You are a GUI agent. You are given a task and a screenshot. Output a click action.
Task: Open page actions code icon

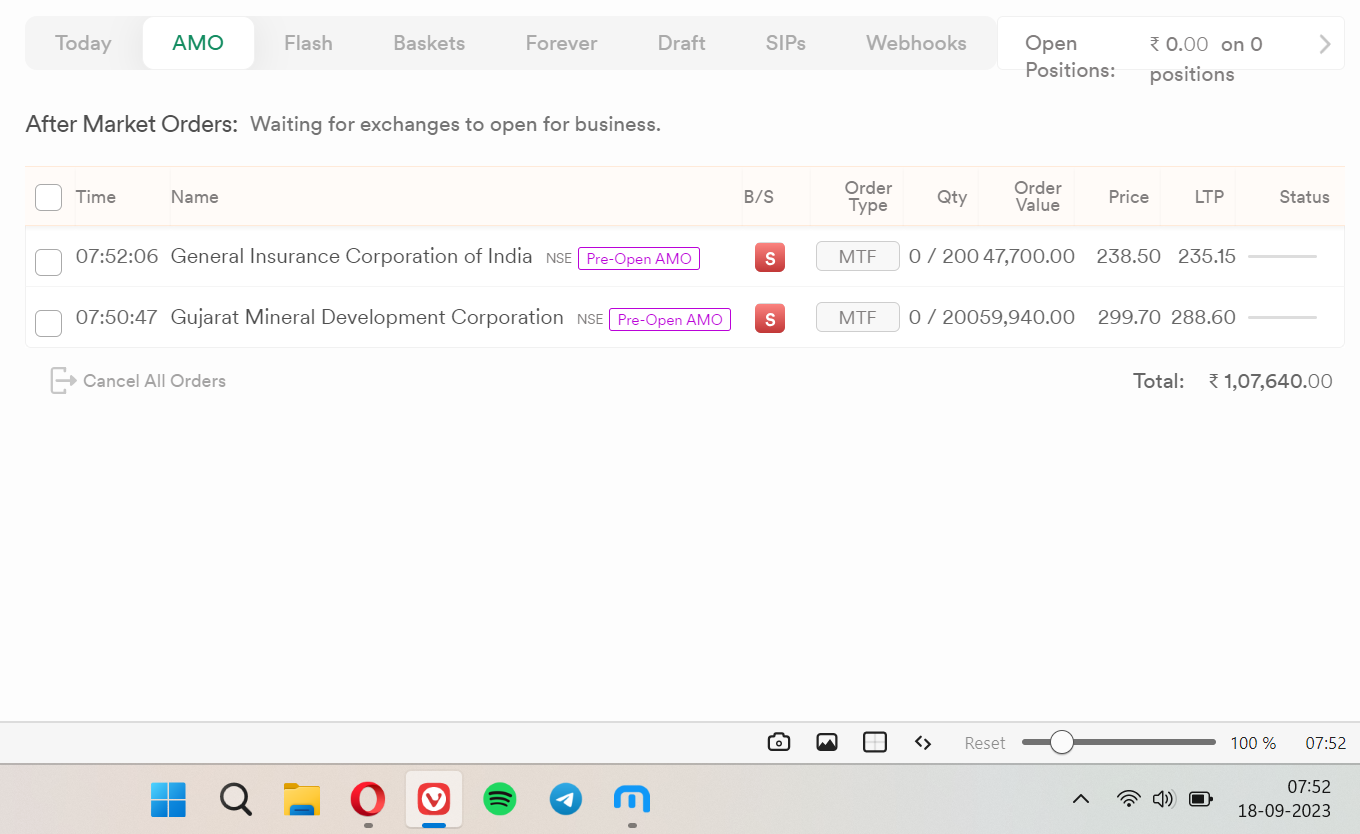tap(923, 743)
